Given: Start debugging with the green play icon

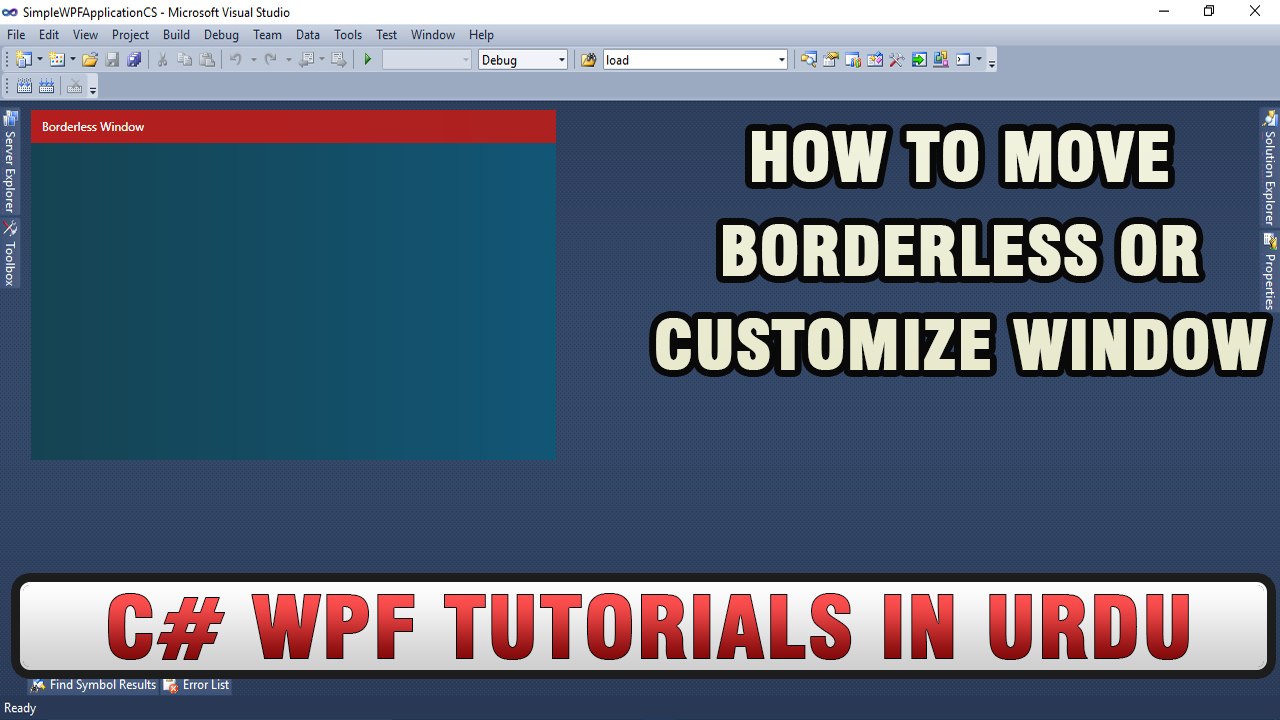Looking at the screenshot, I should [x=368, y=60].
